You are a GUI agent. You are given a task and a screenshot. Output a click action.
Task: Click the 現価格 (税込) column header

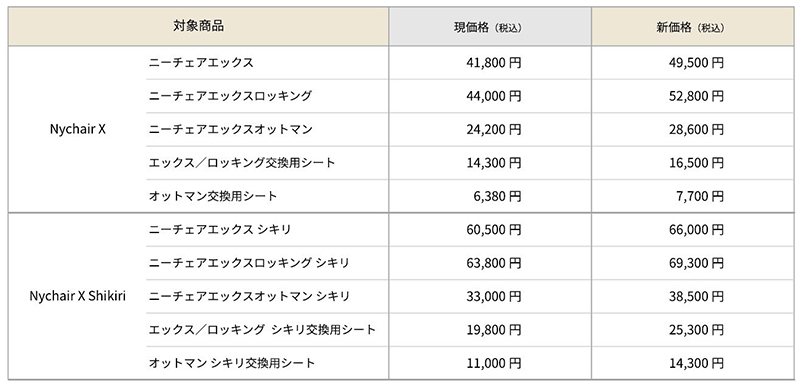490,27
